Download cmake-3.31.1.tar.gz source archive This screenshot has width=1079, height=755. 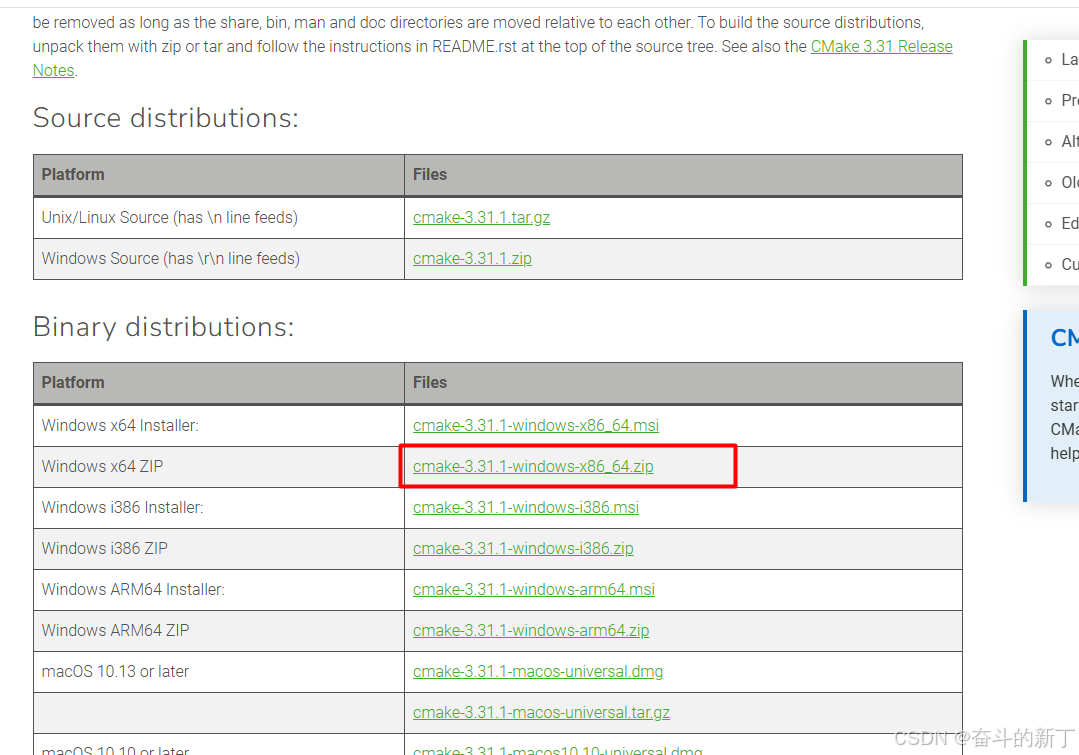[481, 217]
